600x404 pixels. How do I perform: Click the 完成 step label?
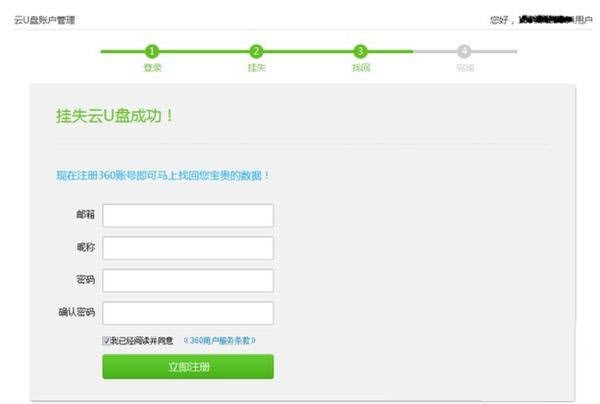point(464,68)
